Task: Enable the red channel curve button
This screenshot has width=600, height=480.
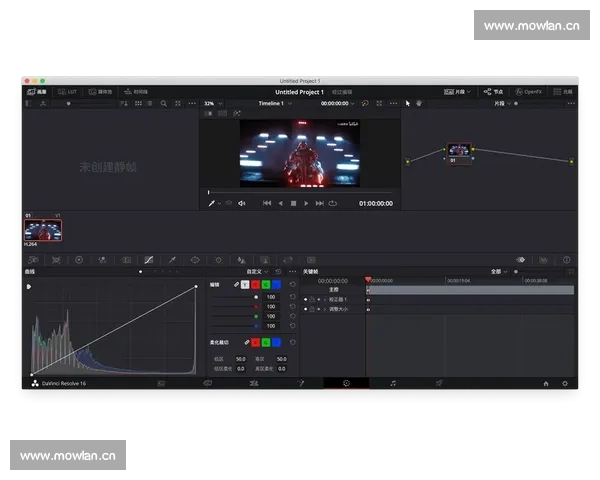Action: [256, 285]
